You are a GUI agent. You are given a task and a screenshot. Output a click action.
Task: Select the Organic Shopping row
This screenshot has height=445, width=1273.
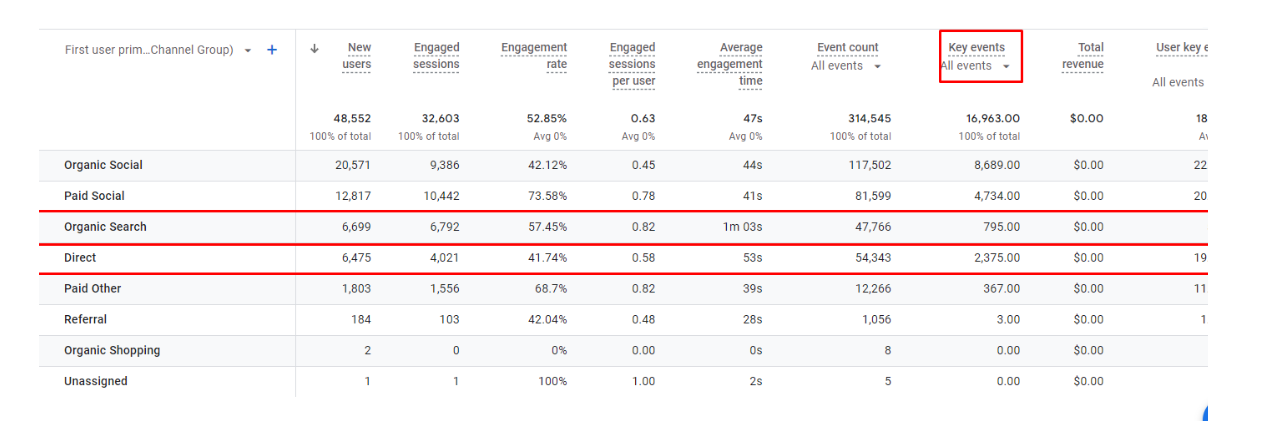[112, 351]
